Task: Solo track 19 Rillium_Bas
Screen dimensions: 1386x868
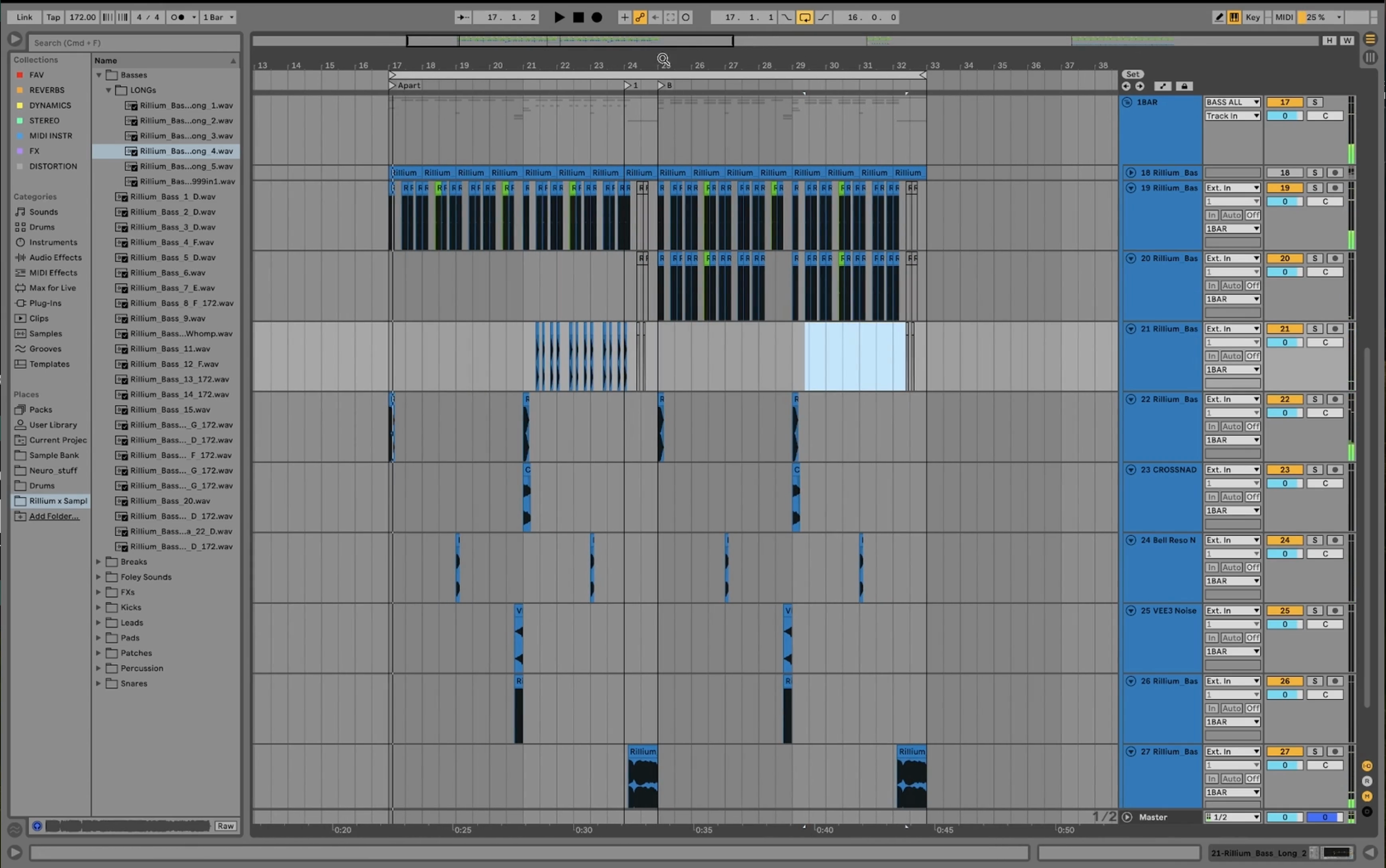Action: click(x=1314, y=188)
